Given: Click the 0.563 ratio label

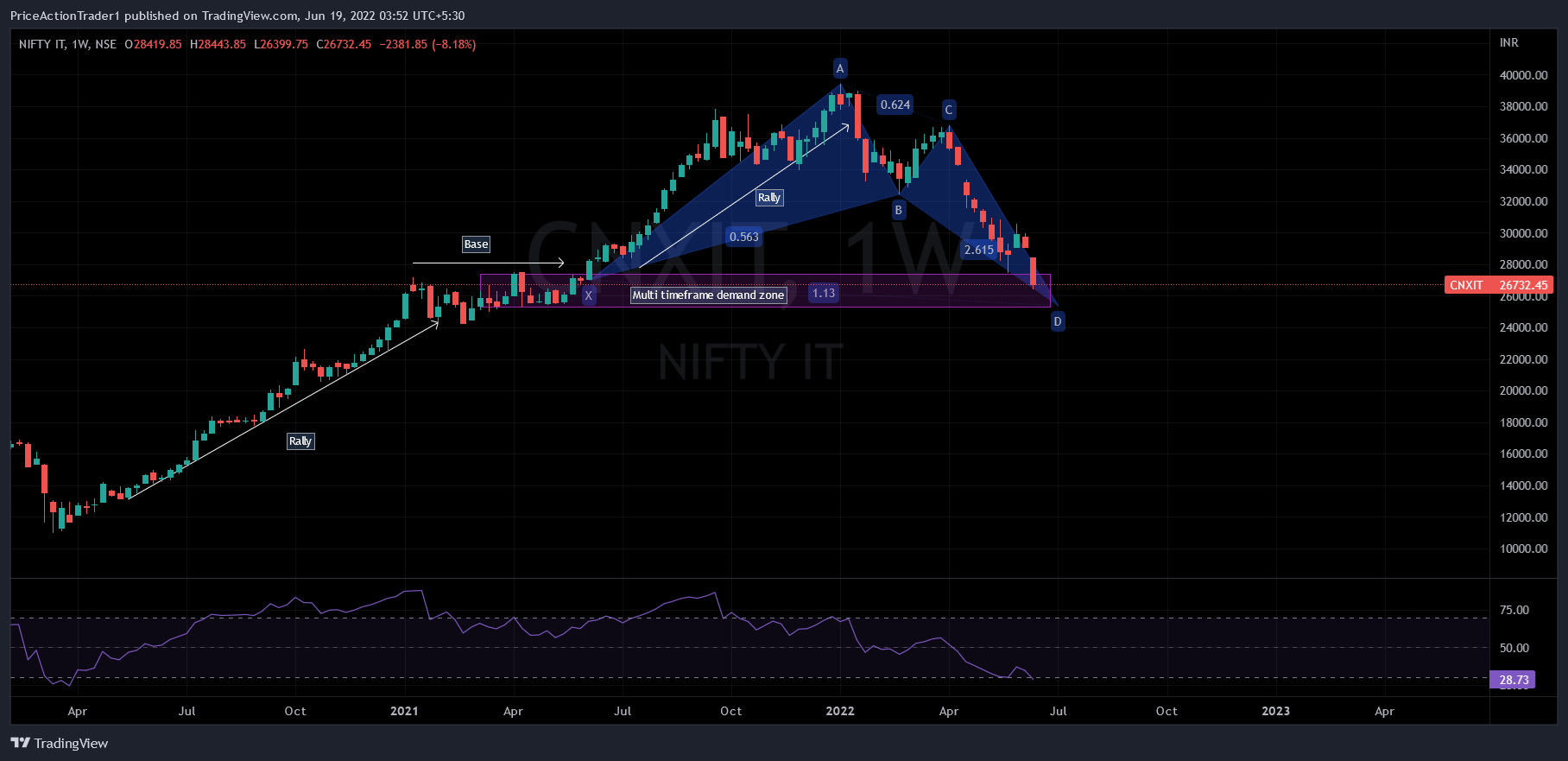Looking at the screenshot, I should [744, 237].
